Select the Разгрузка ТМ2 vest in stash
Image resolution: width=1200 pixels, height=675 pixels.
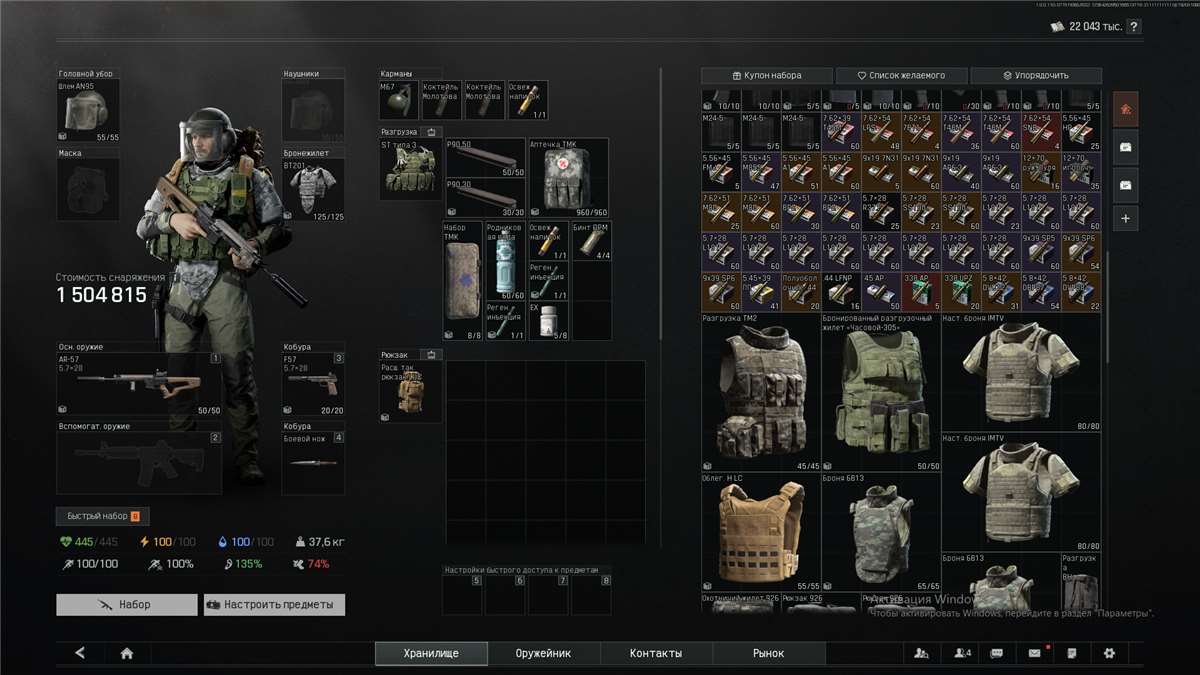[761, 392]
